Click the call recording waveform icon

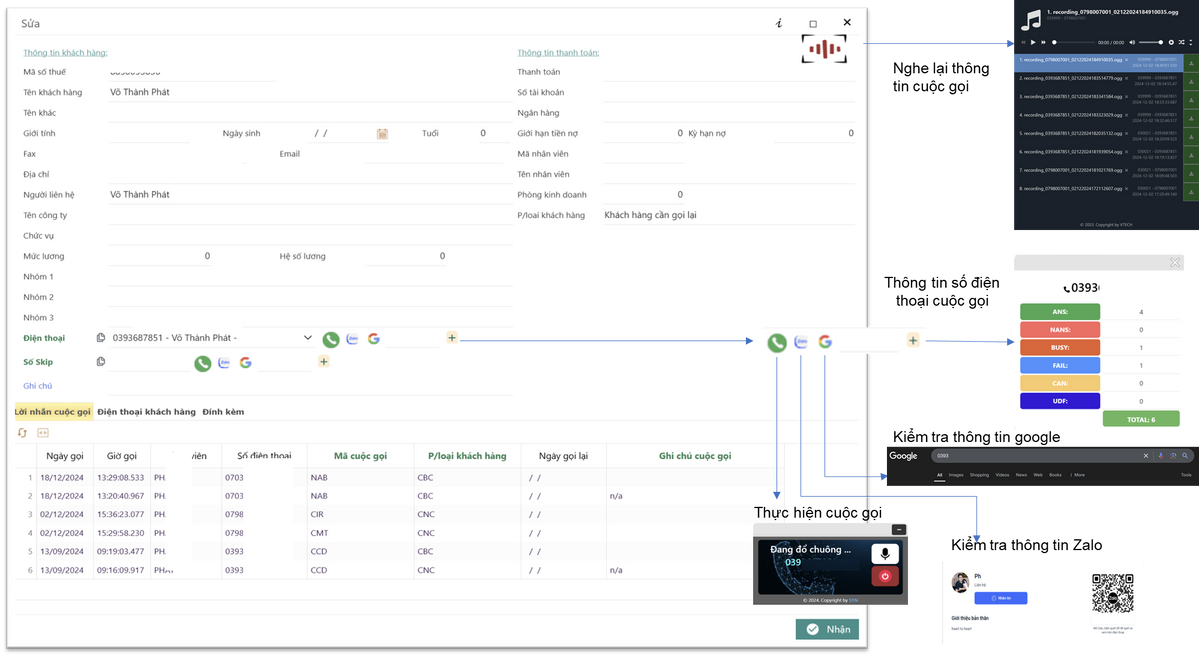point(823,49)
